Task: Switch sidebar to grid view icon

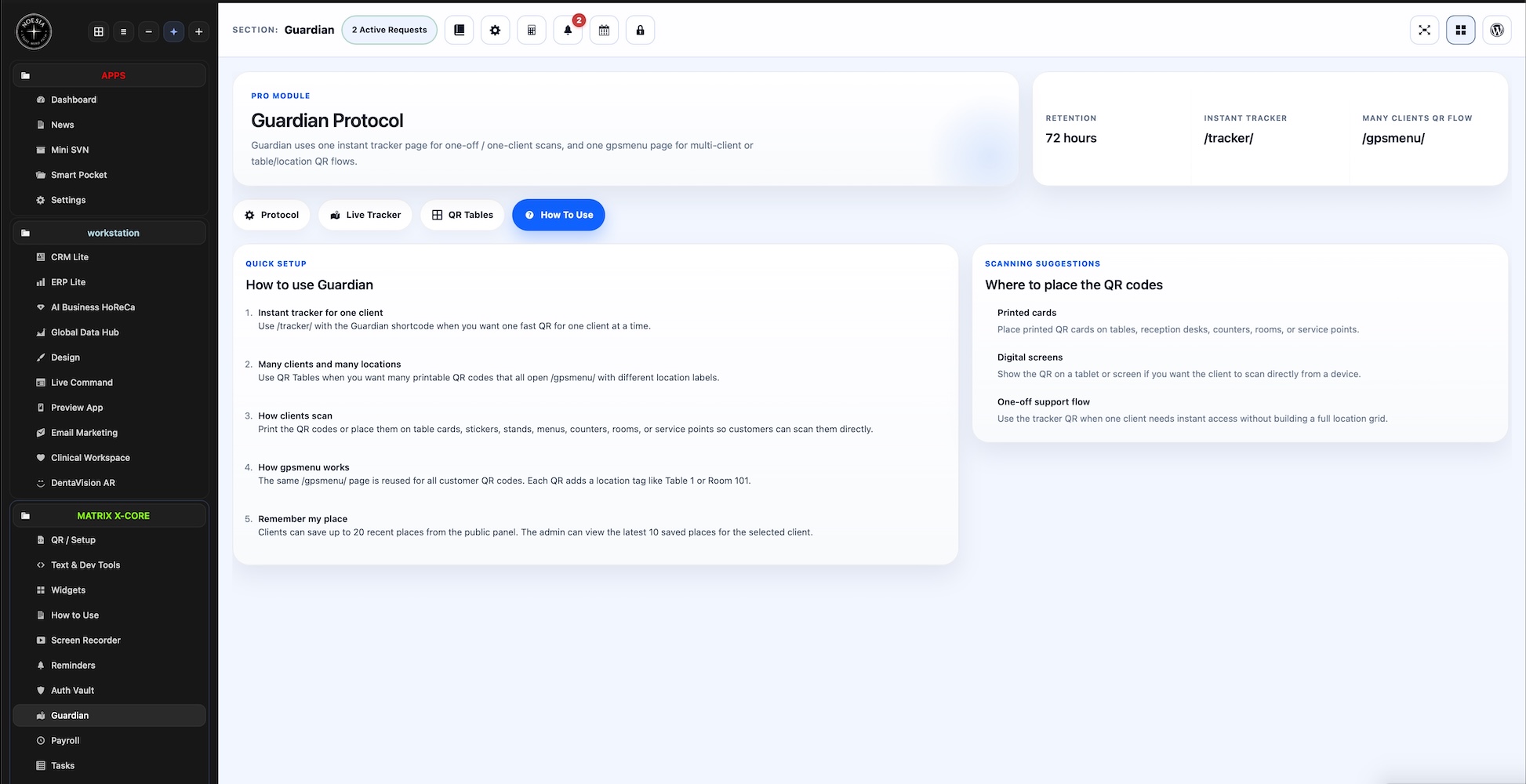Action: coord(99,31)
